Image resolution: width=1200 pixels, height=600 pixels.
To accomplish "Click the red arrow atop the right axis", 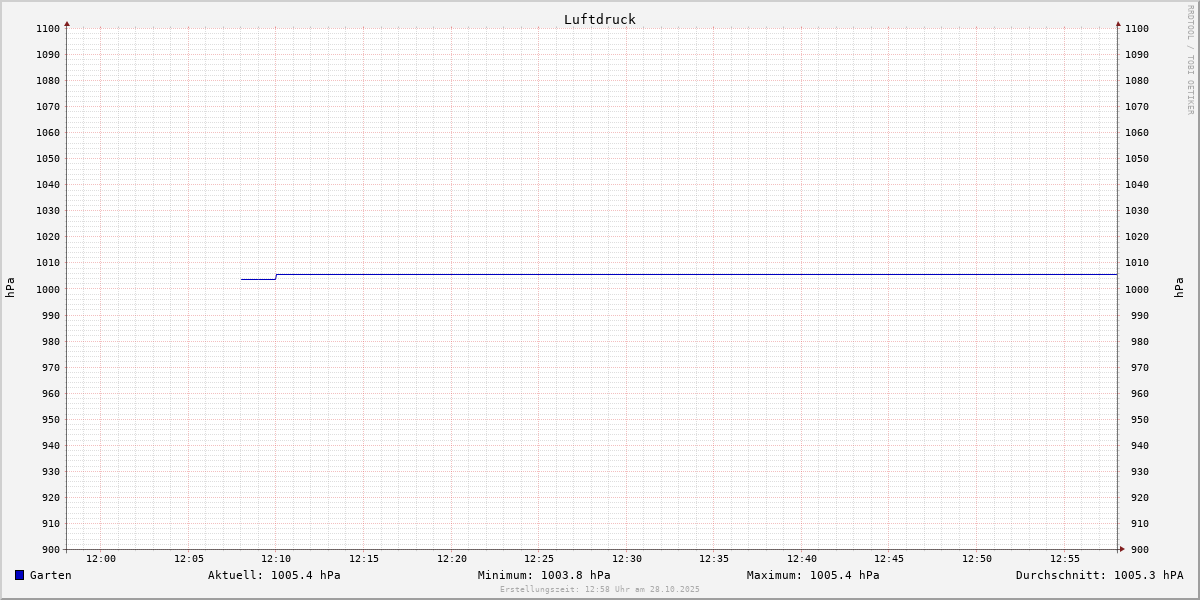I will pos(1118,23).
